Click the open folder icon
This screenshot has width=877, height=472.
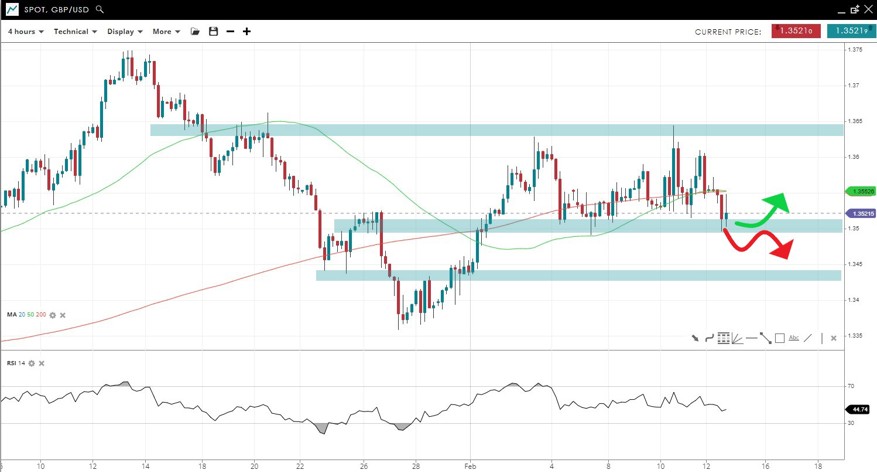click(196, 32)
